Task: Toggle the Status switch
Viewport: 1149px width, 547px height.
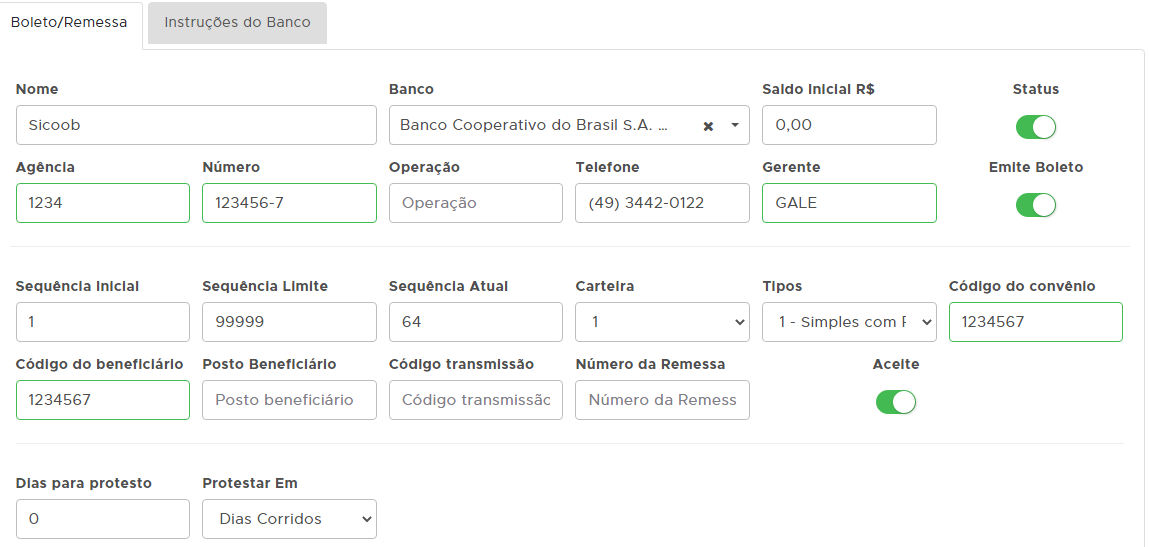Action: pyautogui.click(x=1035, y=127)
